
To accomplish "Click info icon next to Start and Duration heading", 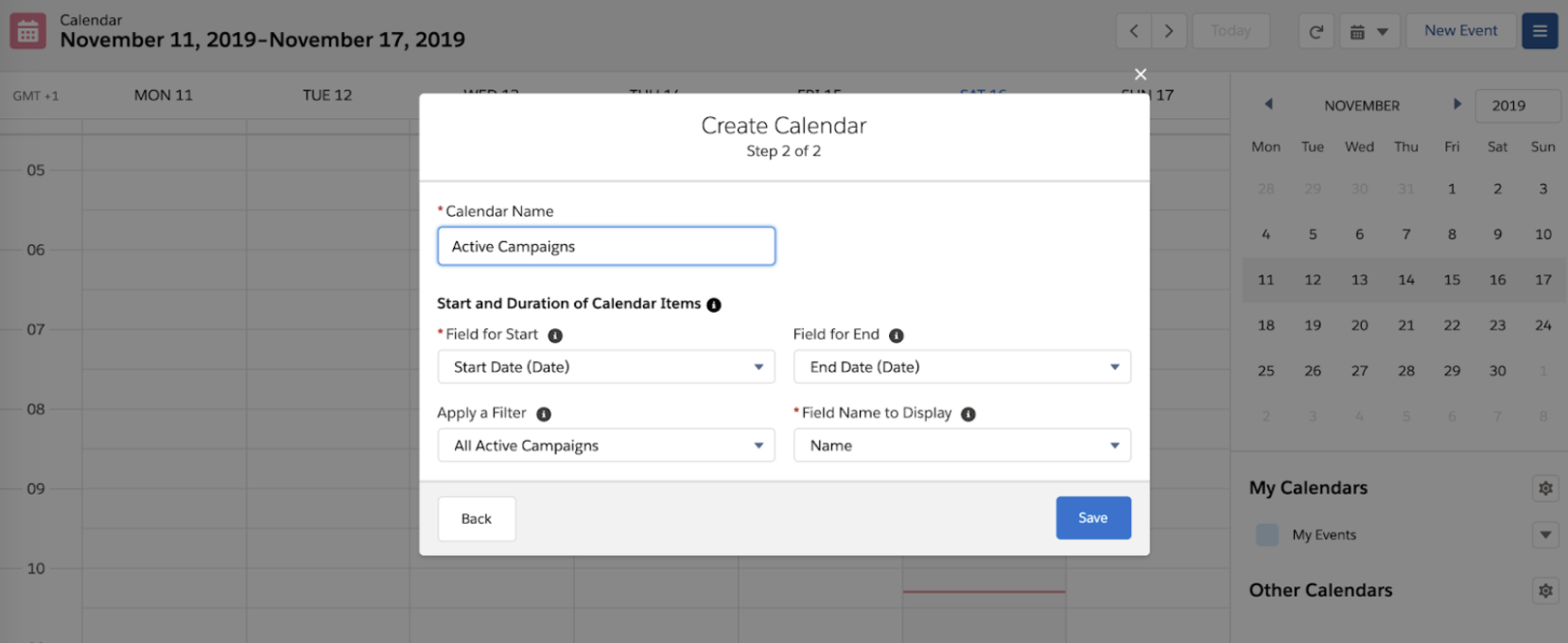I will [x=714, y=304].
